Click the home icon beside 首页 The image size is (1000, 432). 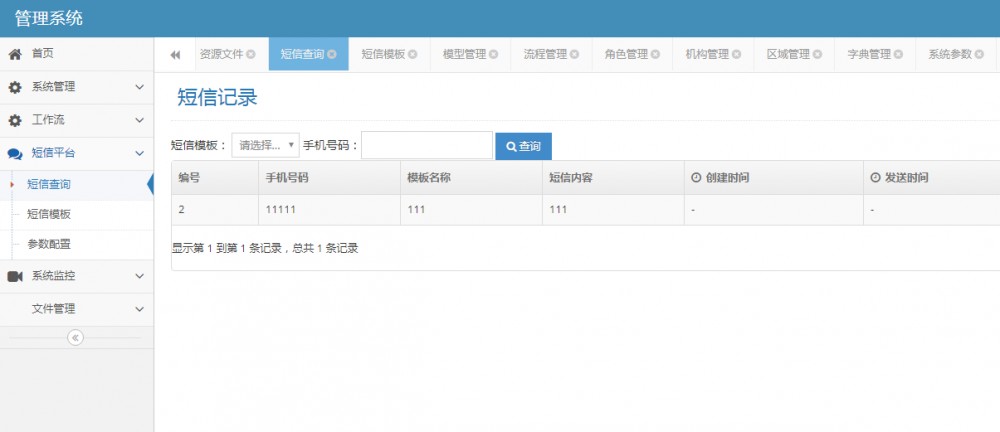click(x=15, y=54)
